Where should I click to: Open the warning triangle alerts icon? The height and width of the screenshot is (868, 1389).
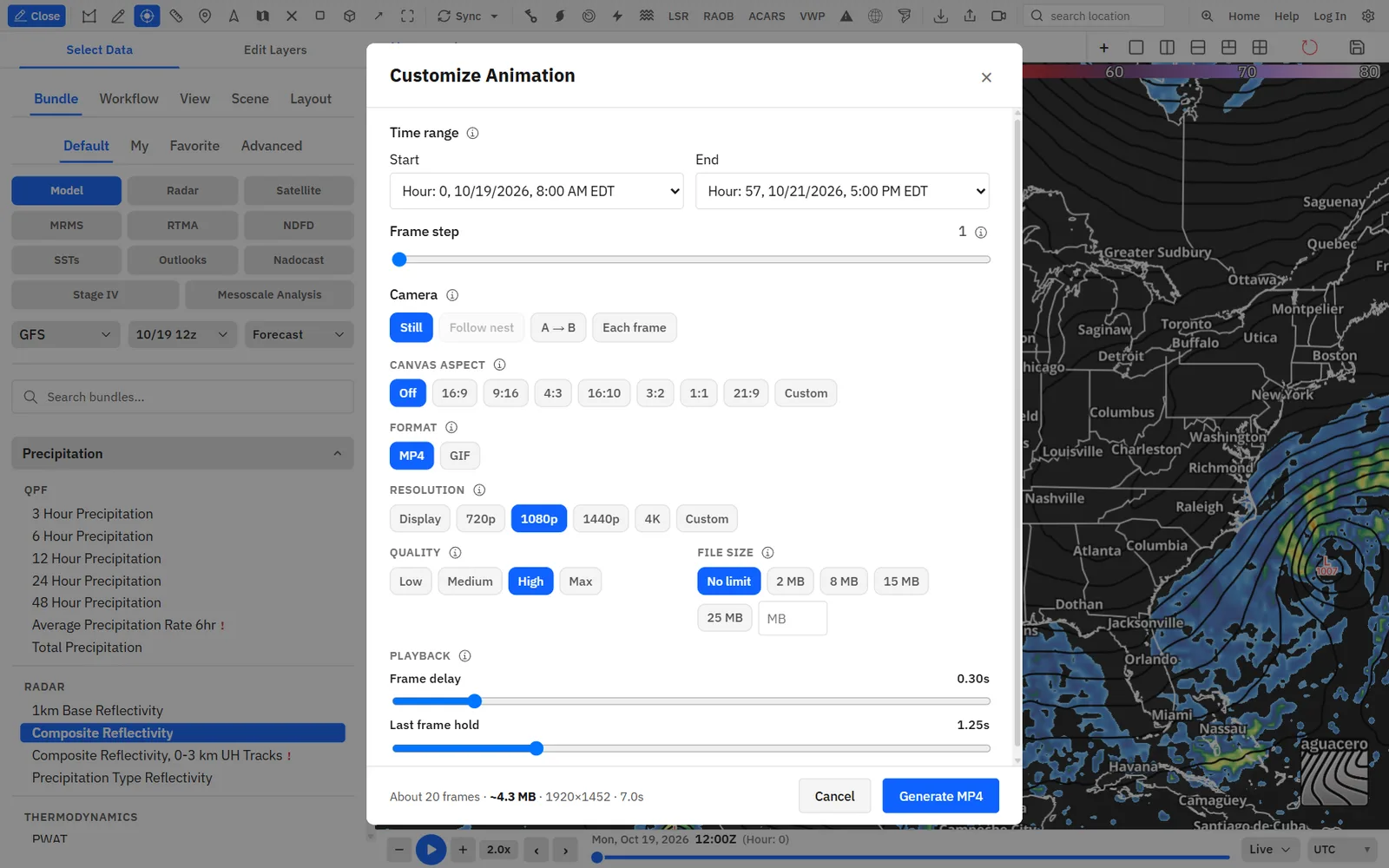pos(846,16)
